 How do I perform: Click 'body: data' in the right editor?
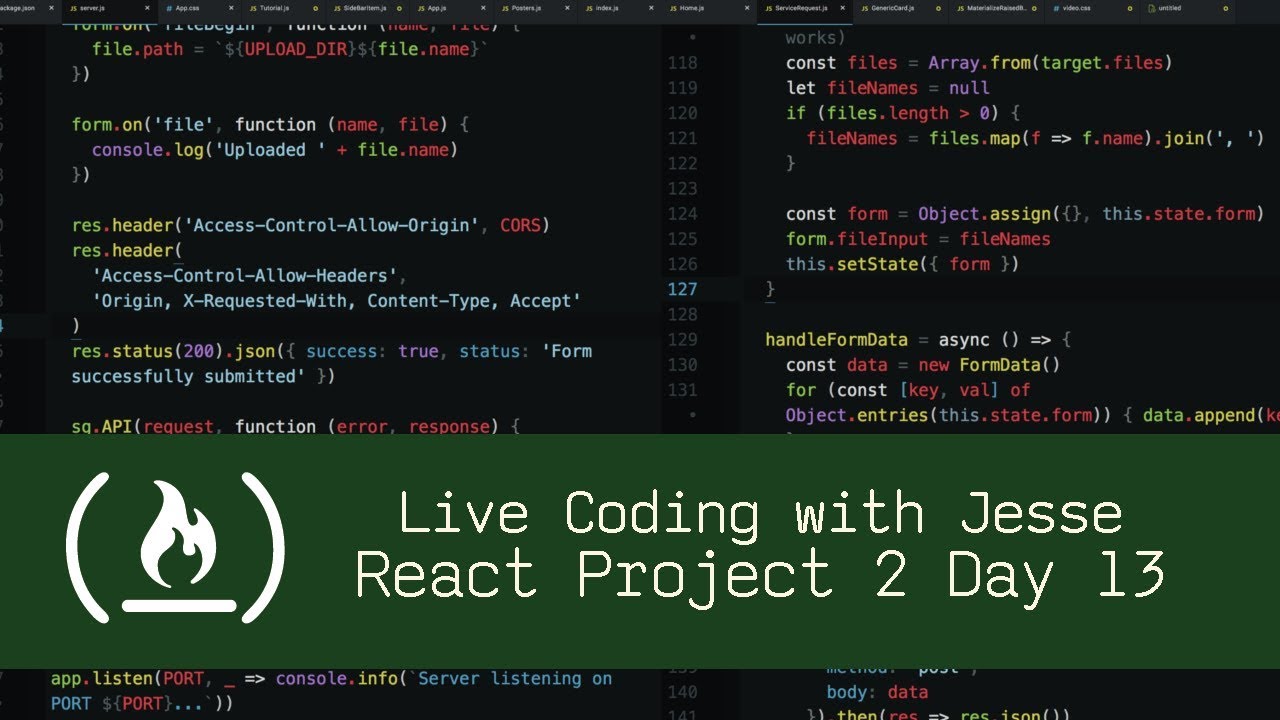coord(877,692)
